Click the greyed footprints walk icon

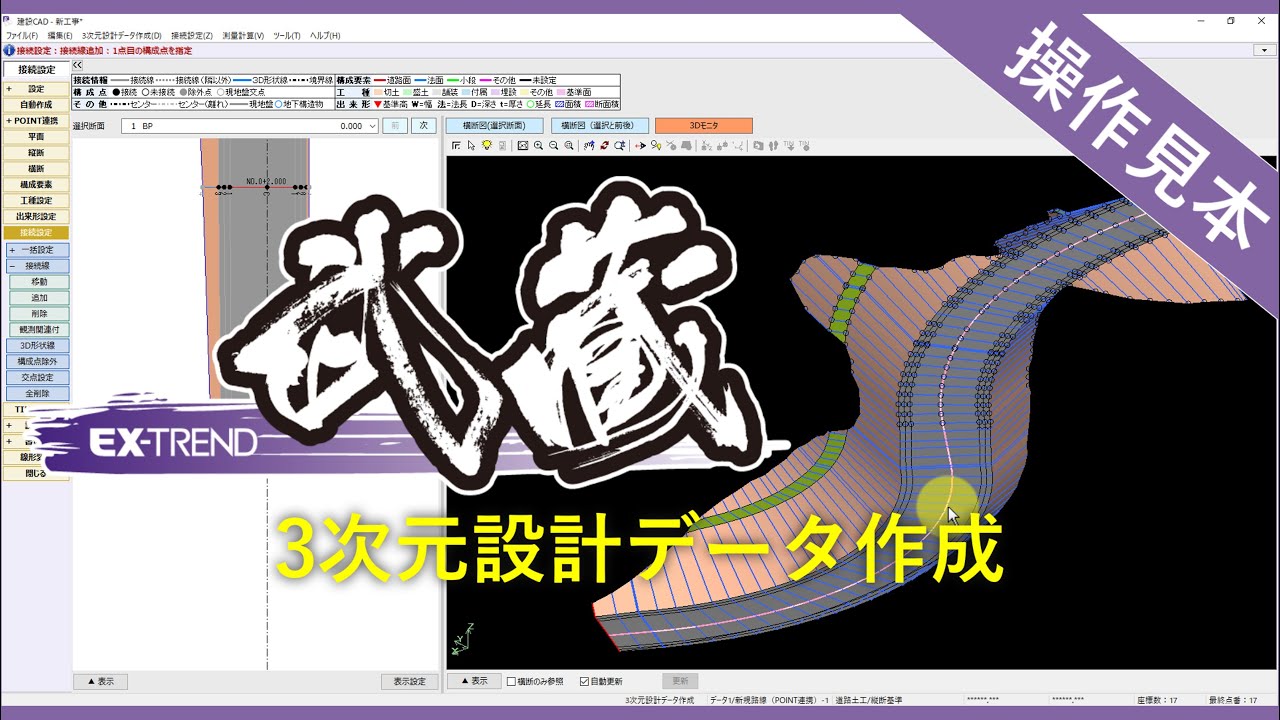click(773, 146)
